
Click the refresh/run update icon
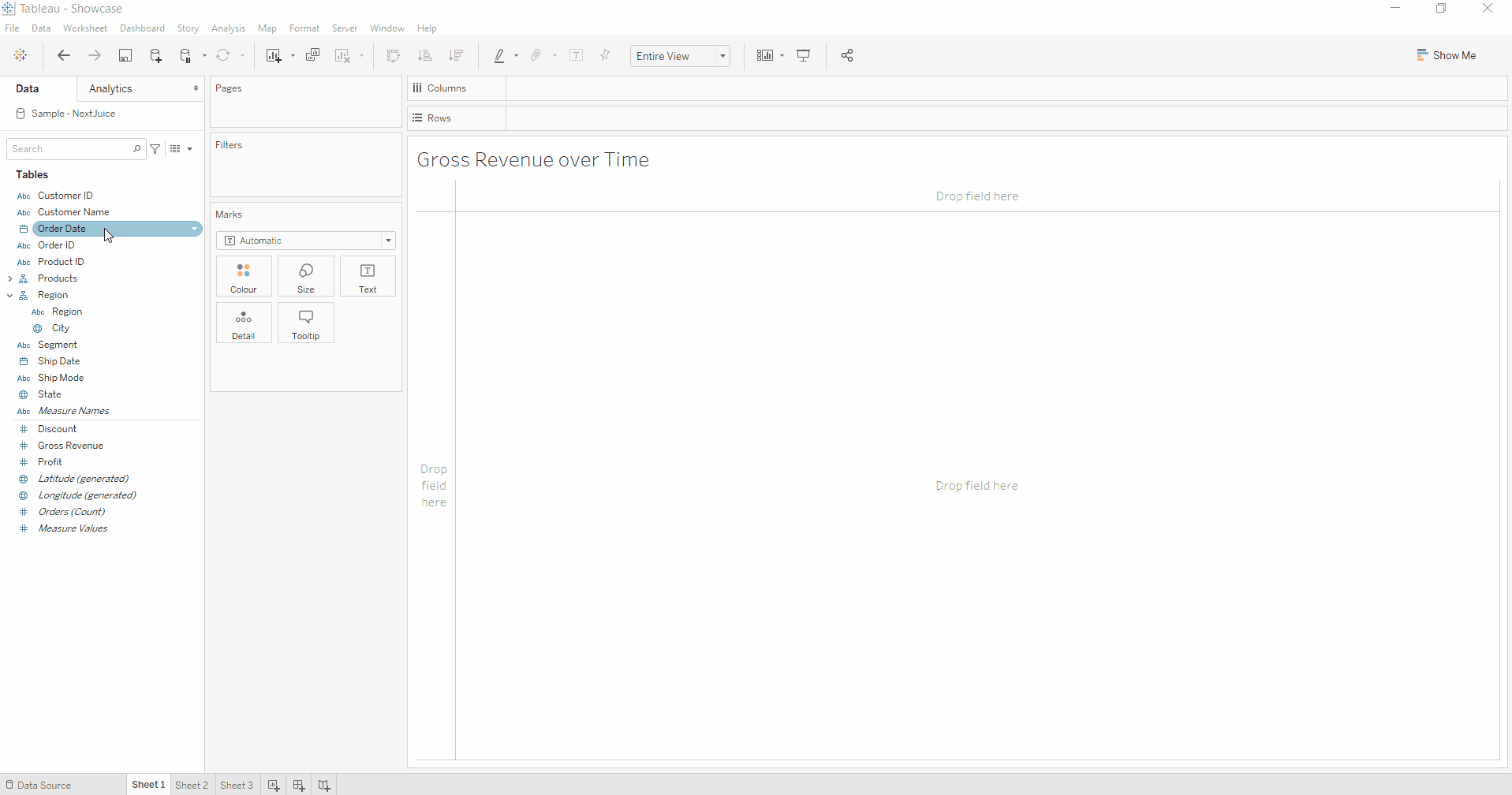pos(223,55)
